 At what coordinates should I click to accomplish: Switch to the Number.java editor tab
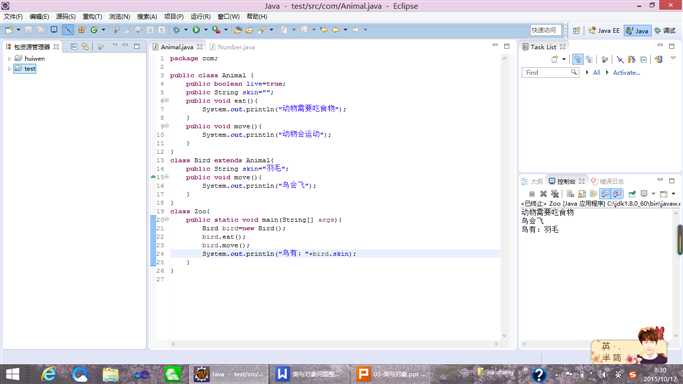point(233,47)
